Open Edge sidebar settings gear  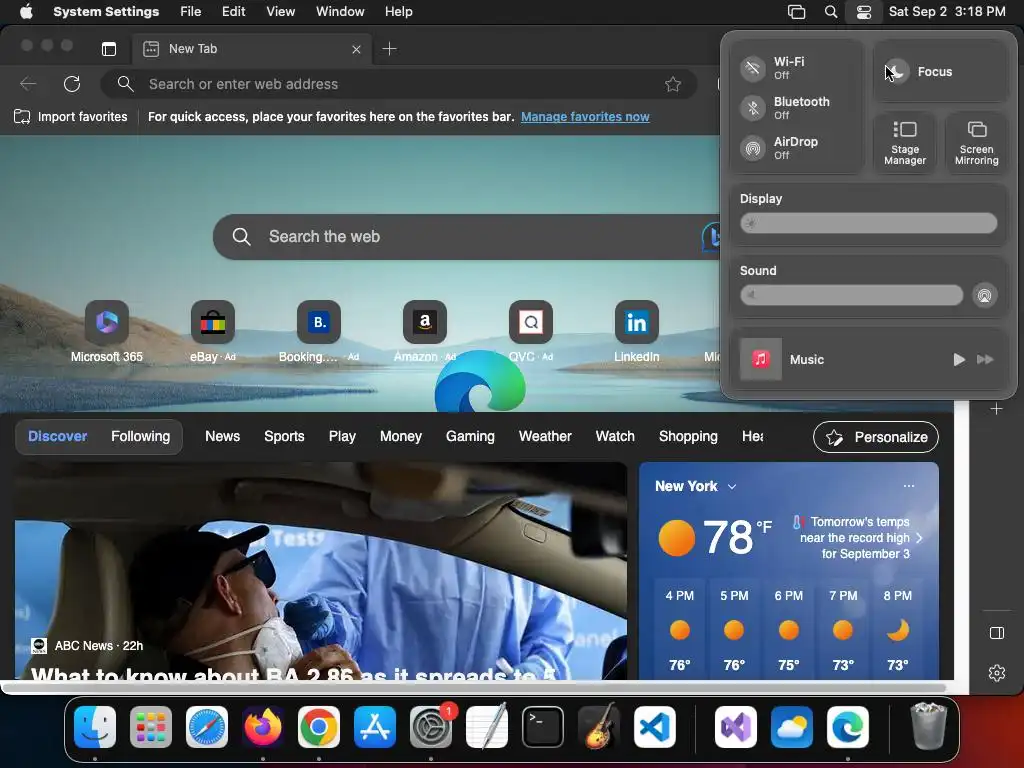coord(997,673)
